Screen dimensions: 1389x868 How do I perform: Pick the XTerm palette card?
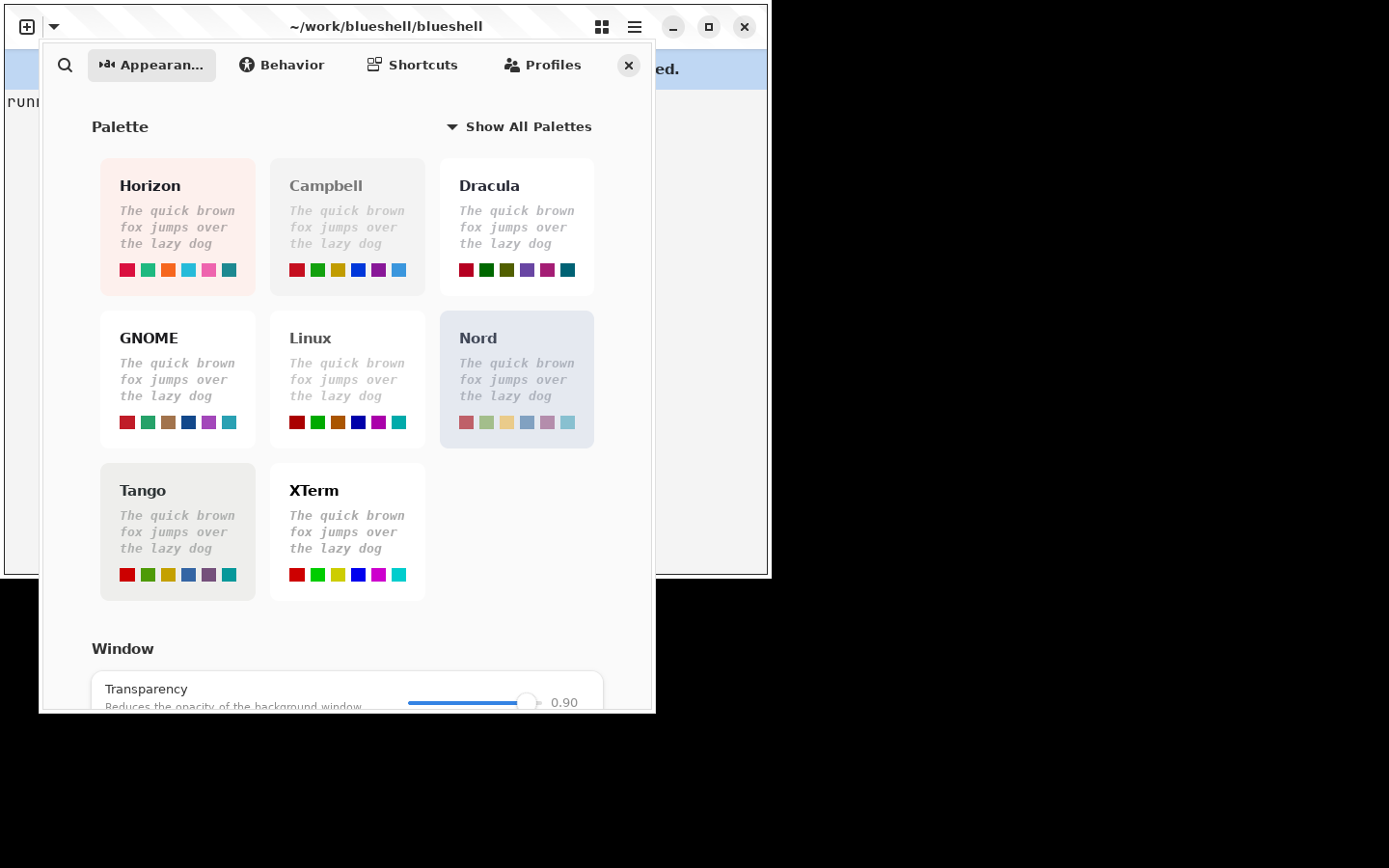tap(348, 532)
